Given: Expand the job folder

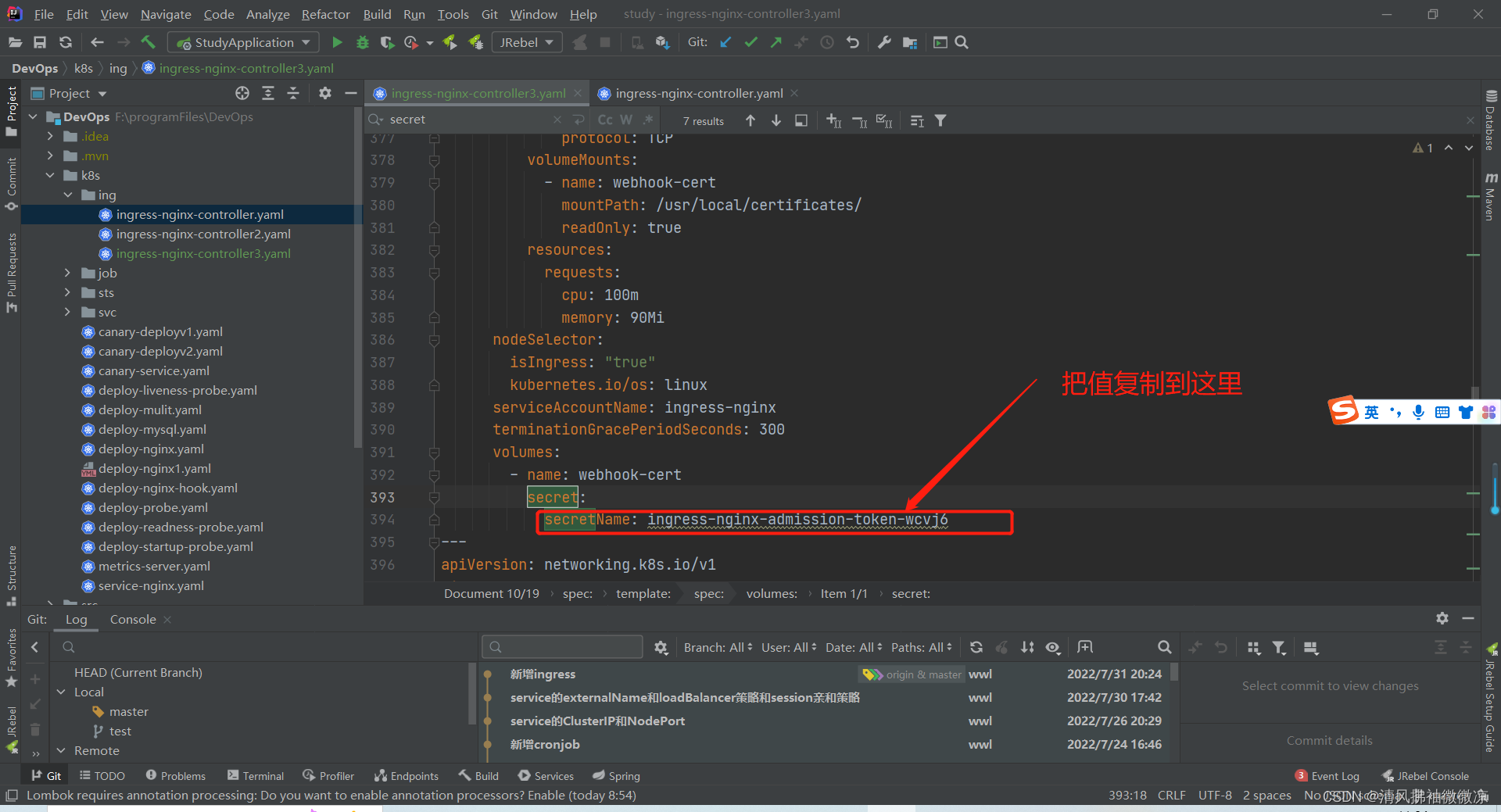Looking at the screenshot, I should (x=68, y=273).
